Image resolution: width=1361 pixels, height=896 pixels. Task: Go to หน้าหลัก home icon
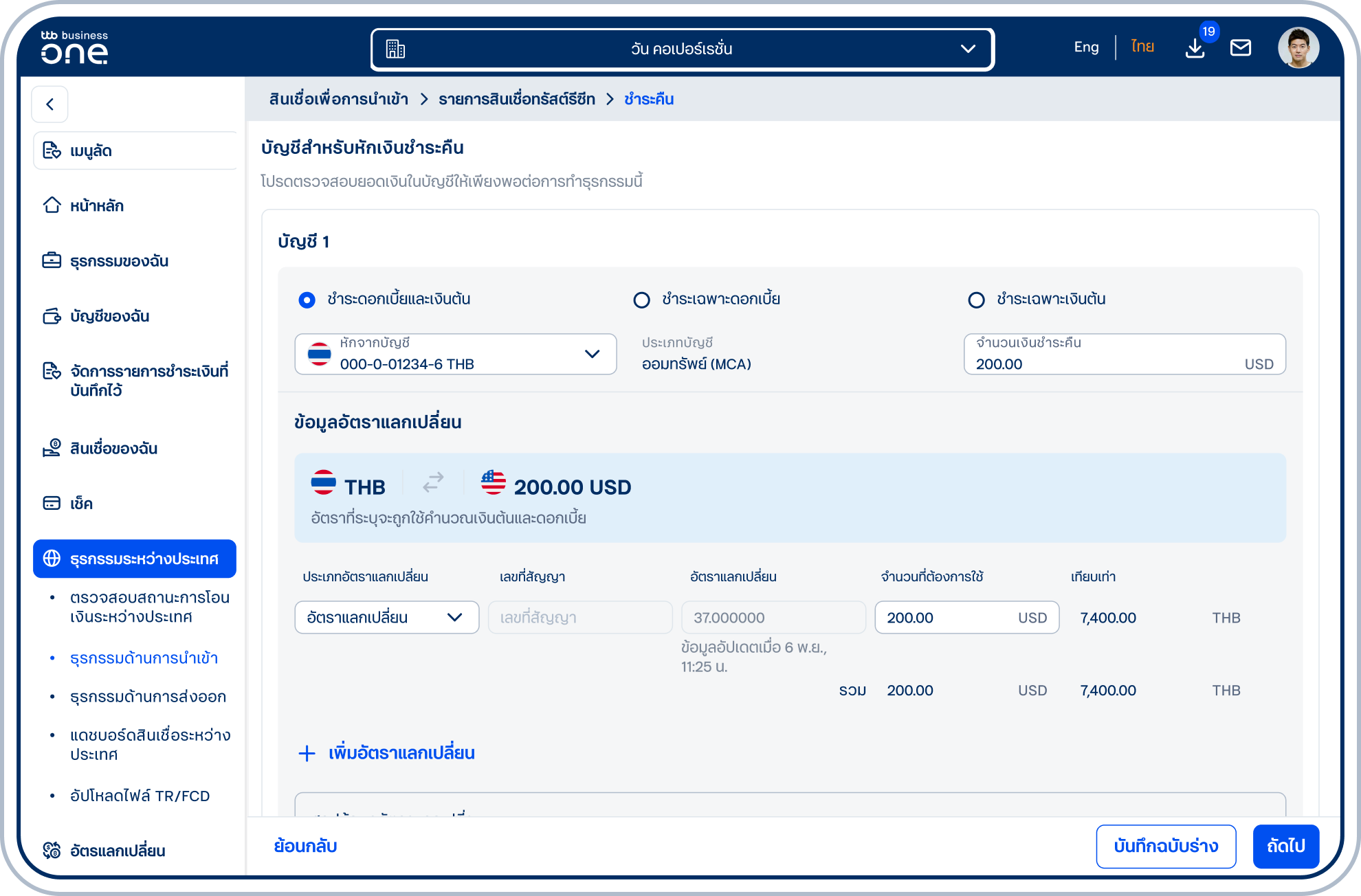click(52, 205)
